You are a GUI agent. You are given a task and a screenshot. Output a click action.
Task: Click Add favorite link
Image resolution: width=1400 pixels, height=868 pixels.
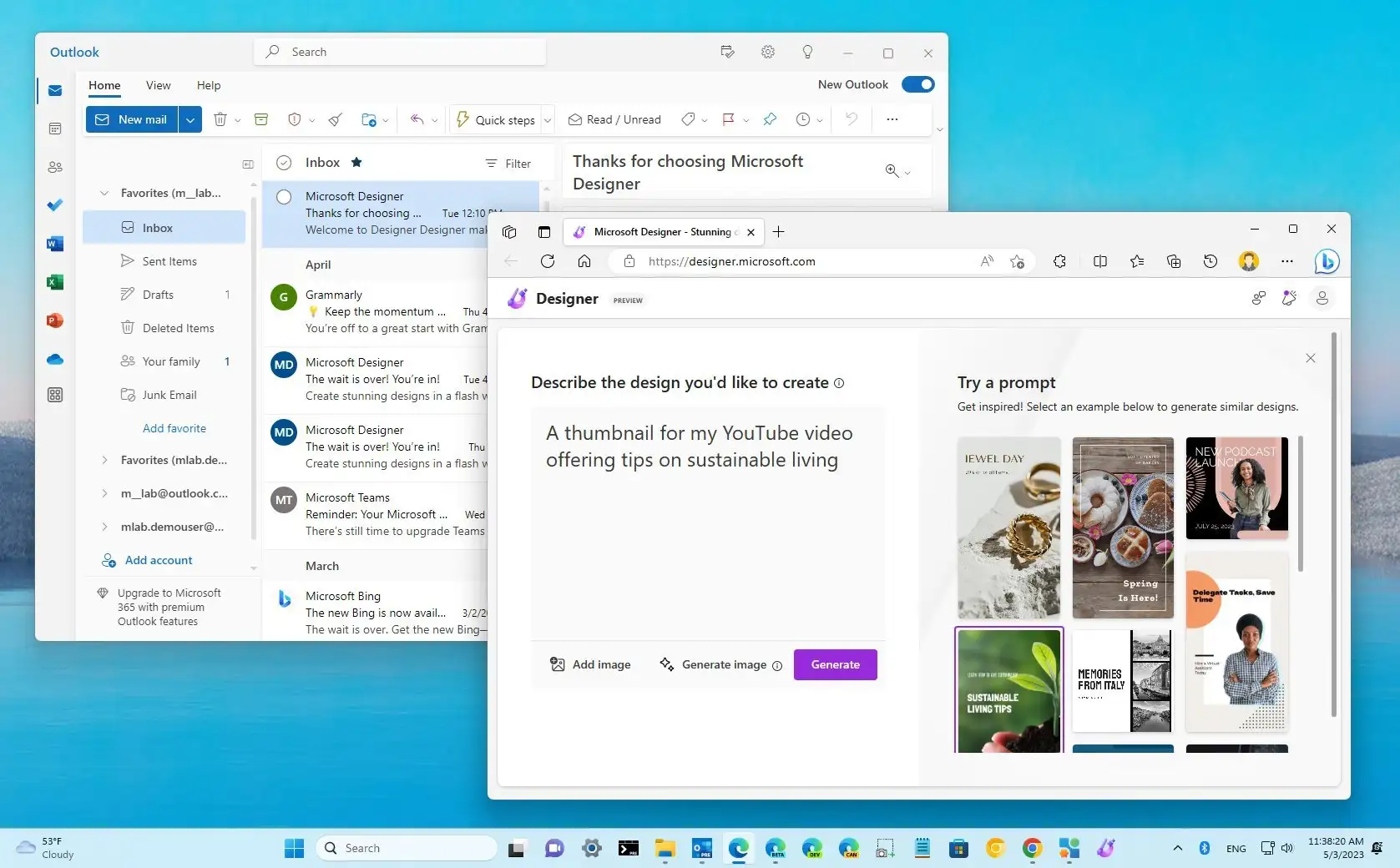[174, 428]
